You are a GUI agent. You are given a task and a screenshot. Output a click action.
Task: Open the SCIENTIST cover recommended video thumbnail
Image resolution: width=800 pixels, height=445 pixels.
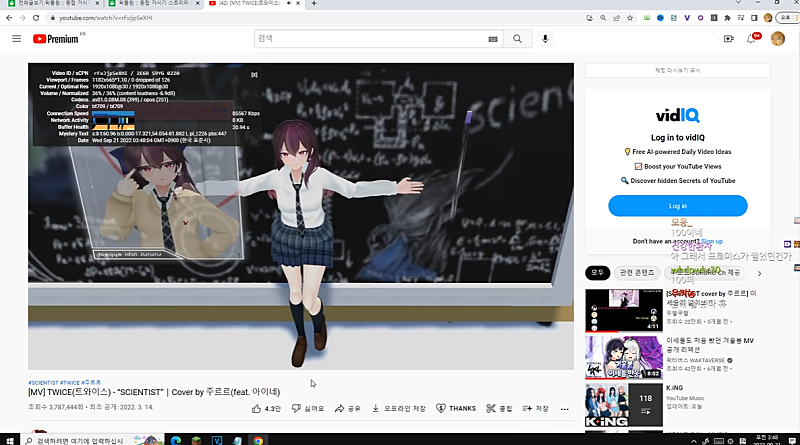coord(623,311)
